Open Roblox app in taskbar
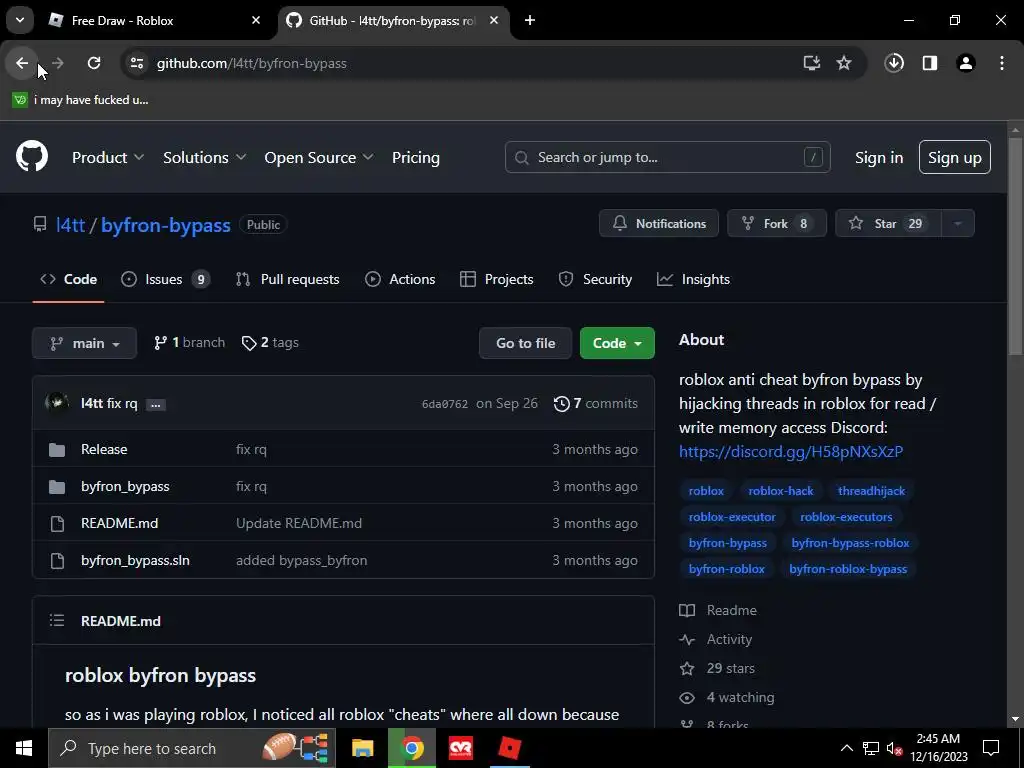 pyautogui.click(x=509, y=748)
